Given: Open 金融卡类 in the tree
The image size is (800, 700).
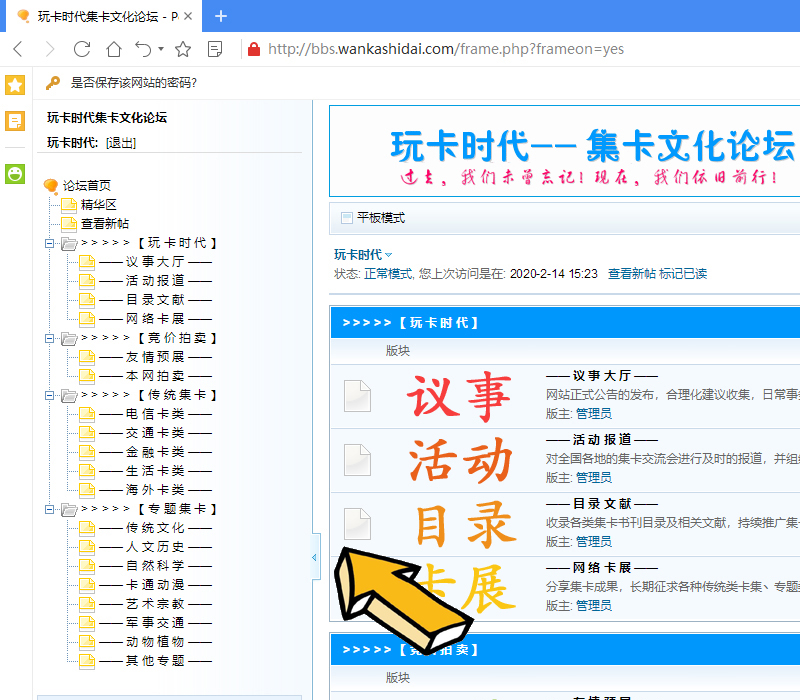Looking at the screenshot, I should pyautogui.click(x=155, y=452).
